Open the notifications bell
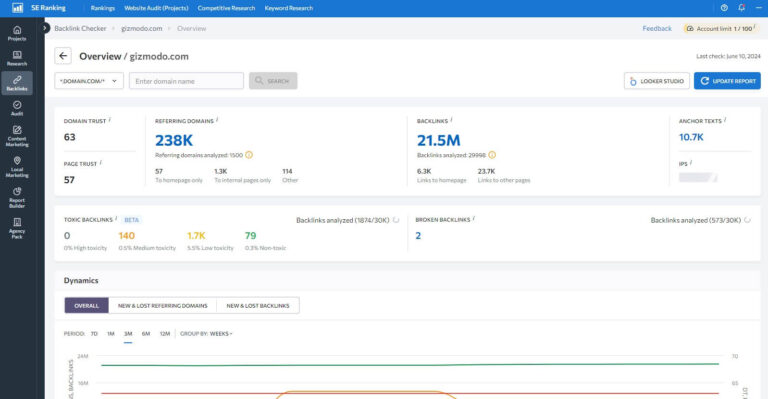The image size is (768, 399). pos(742,8)
